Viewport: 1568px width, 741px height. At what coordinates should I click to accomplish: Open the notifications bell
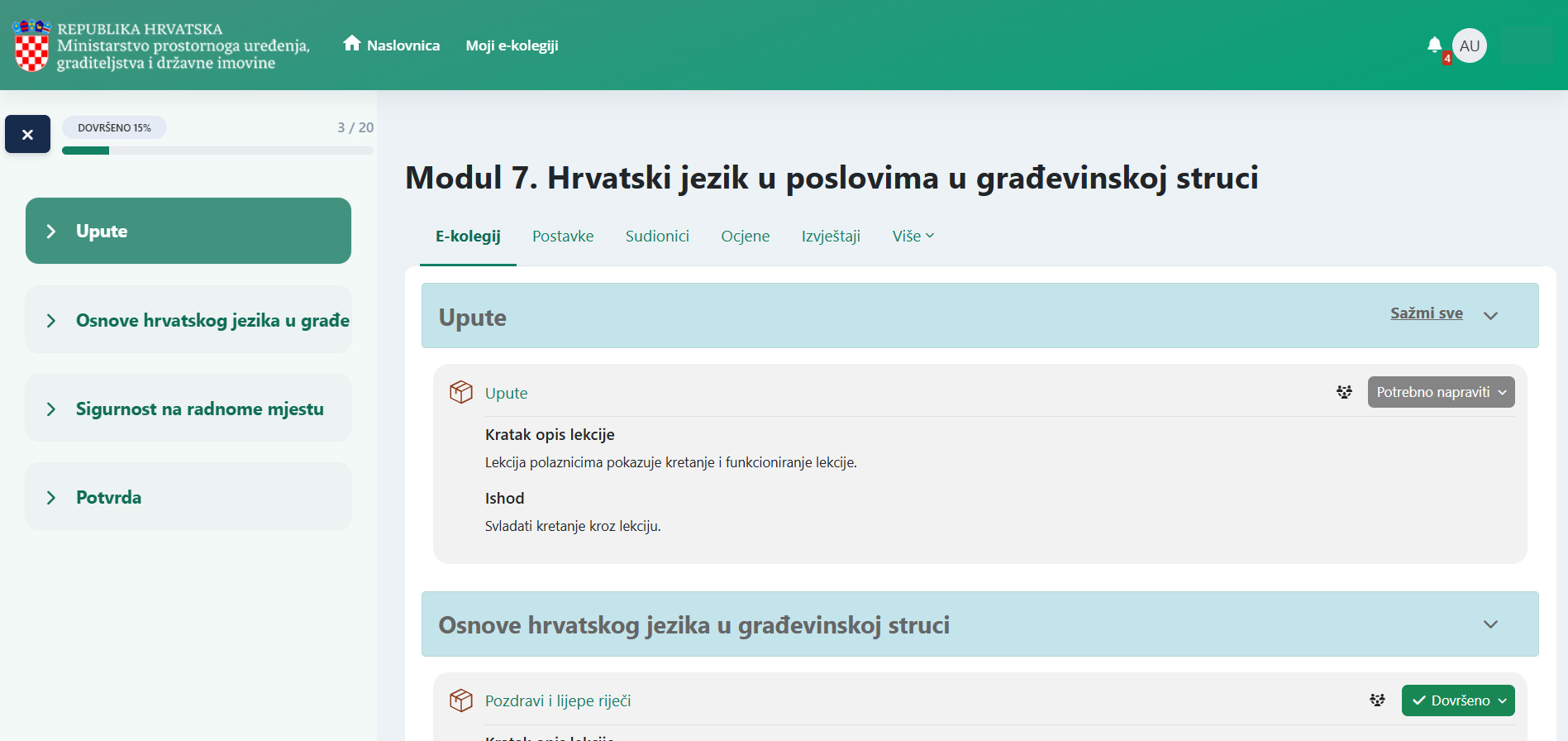point(1434,45)
